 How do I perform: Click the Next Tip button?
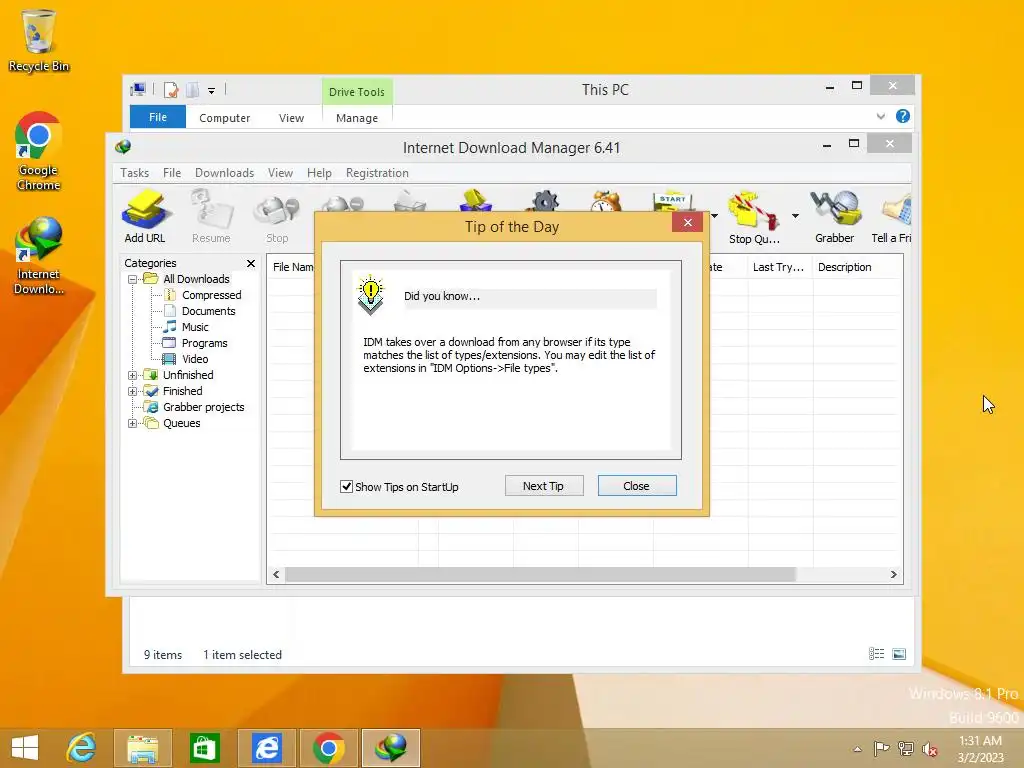[544, 486]
